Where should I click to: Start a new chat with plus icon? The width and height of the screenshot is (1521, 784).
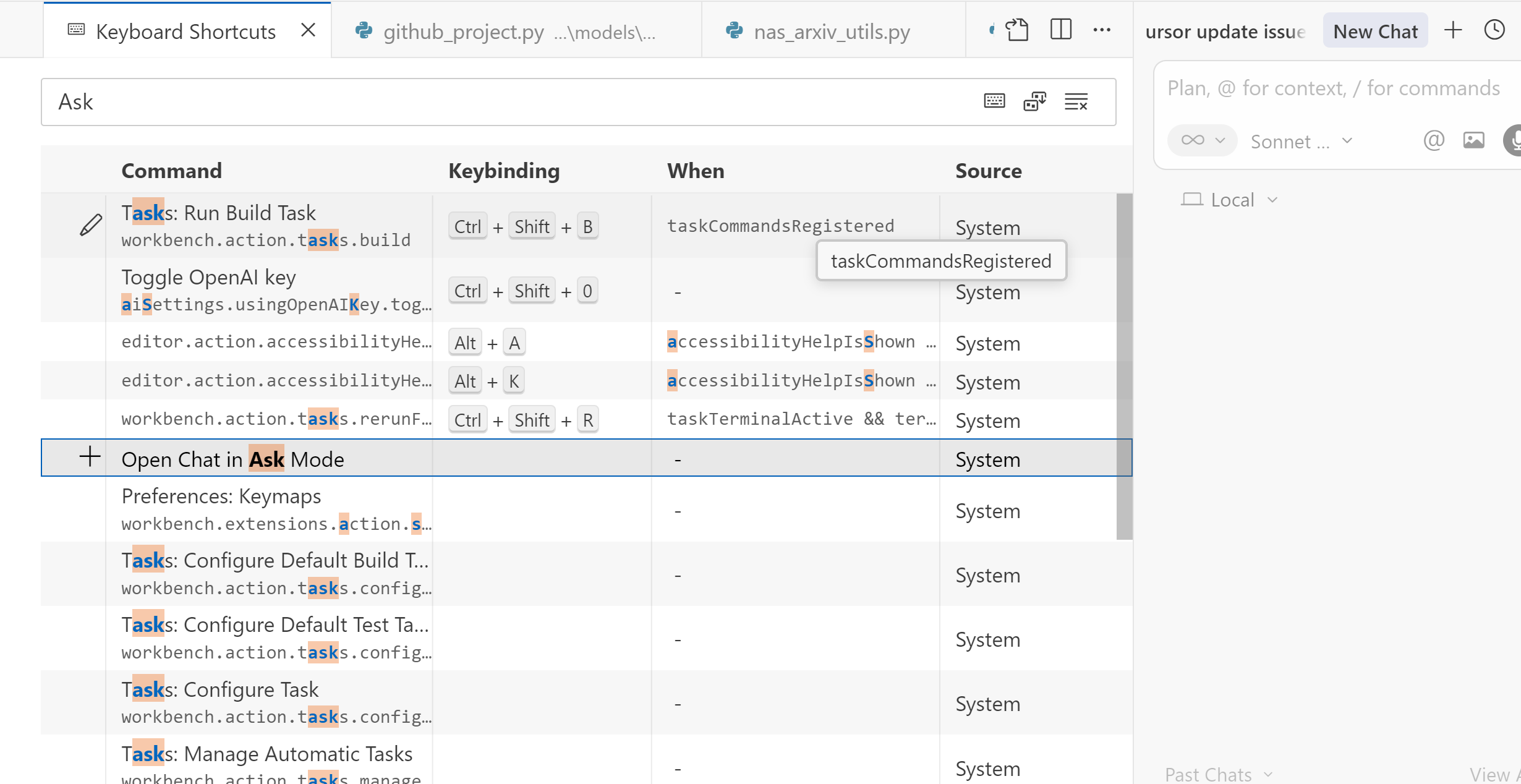tap(1453, 30)
